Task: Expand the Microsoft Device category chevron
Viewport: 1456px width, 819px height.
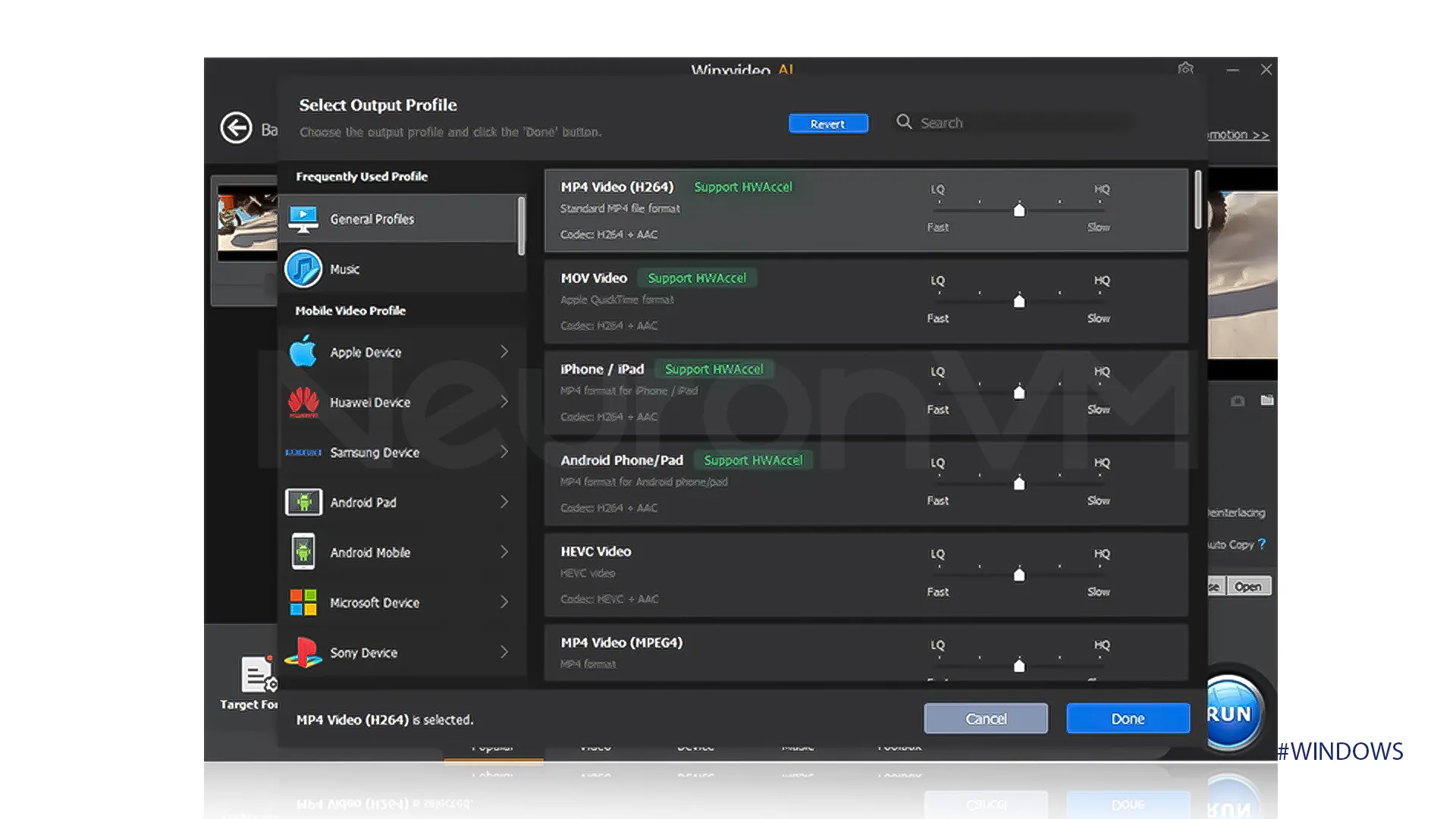Action: pos(504,601)
